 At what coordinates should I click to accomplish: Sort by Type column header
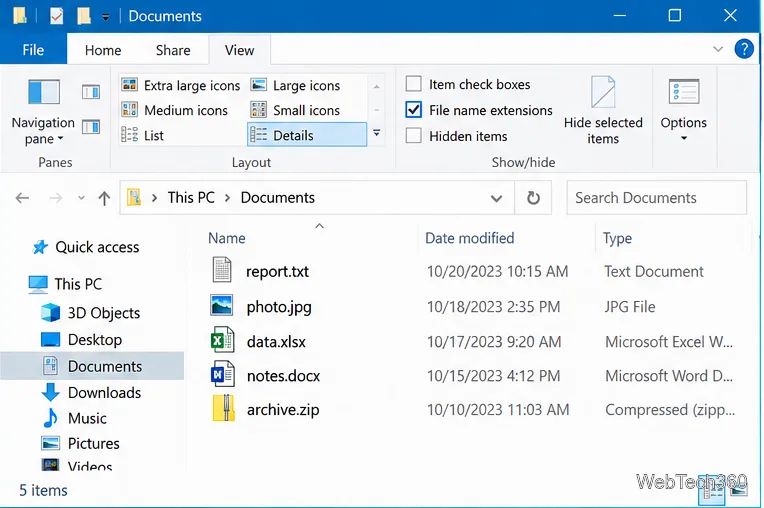point(617,238)
